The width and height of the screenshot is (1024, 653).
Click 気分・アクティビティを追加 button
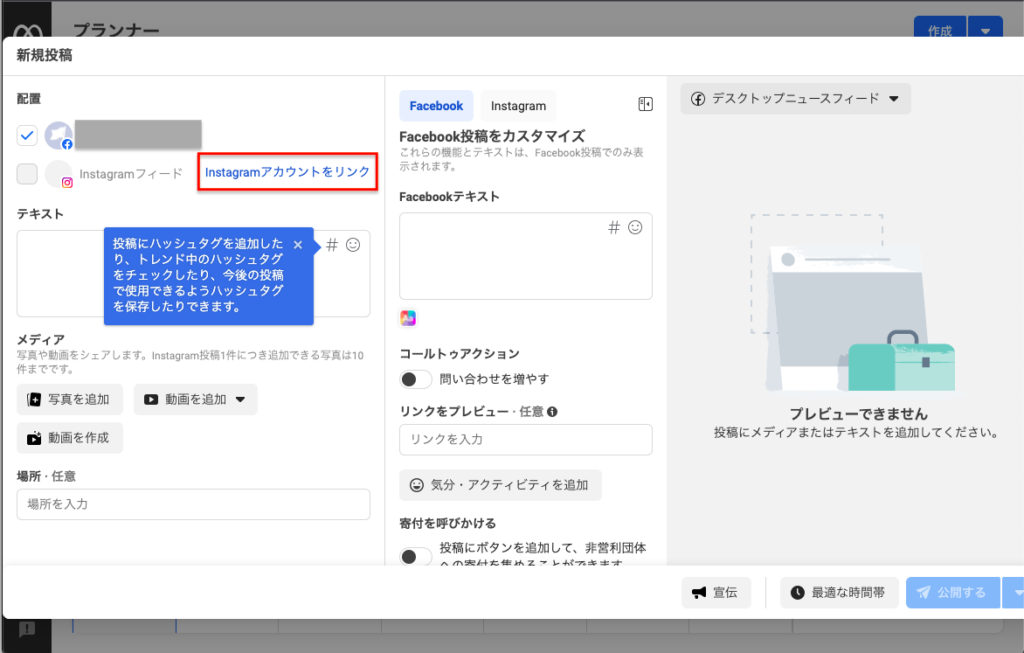point(500,485)
